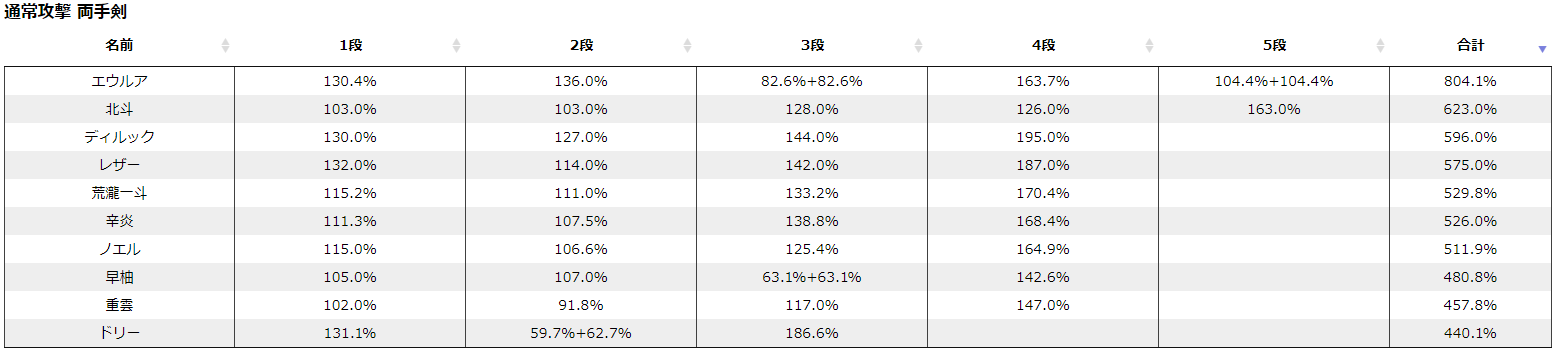Click the sort arrows beside 4段
The image size is (1568, 364).
[1149, 46]
